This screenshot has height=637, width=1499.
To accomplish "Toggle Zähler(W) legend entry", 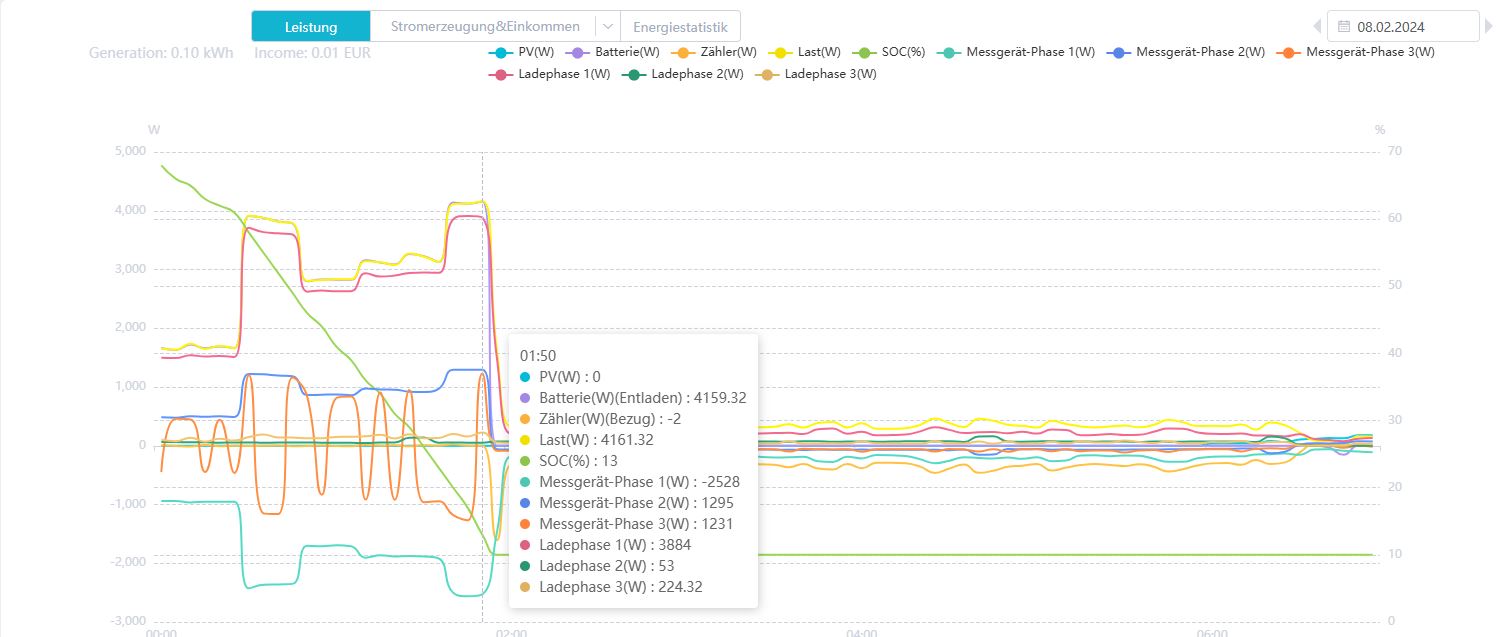I will tap(717, 52).
